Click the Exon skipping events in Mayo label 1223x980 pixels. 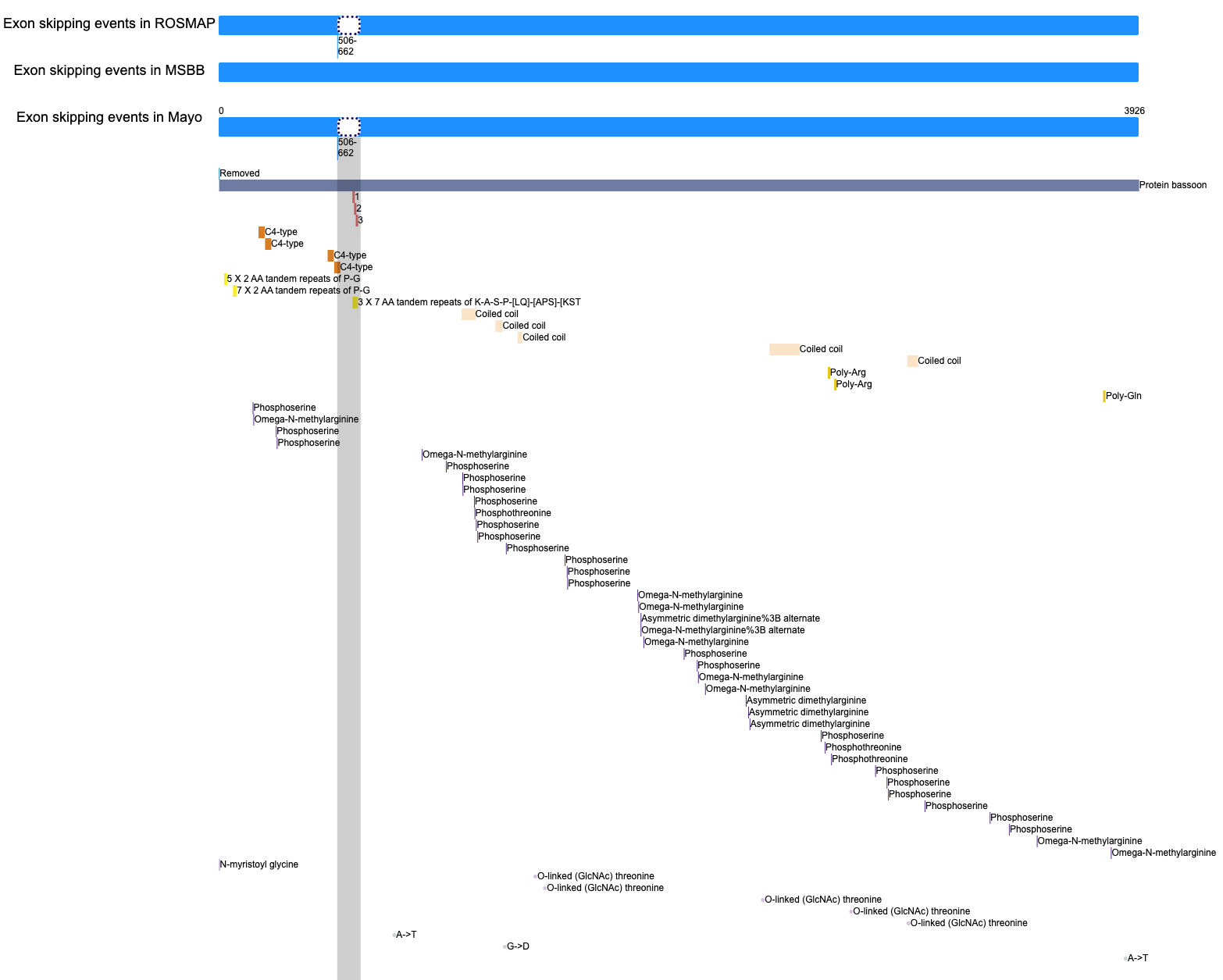pyautogui.click(x=109, y=117)
